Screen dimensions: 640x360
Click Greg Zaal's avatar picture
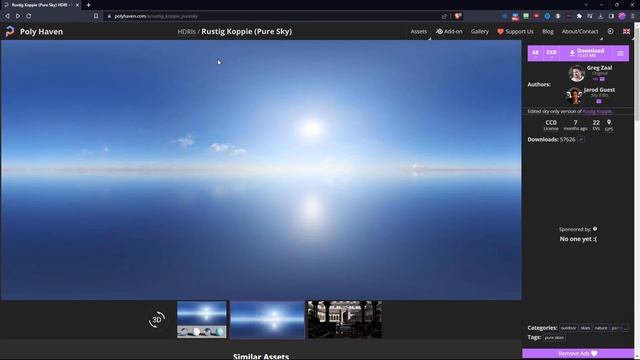(x=576, y=73)
